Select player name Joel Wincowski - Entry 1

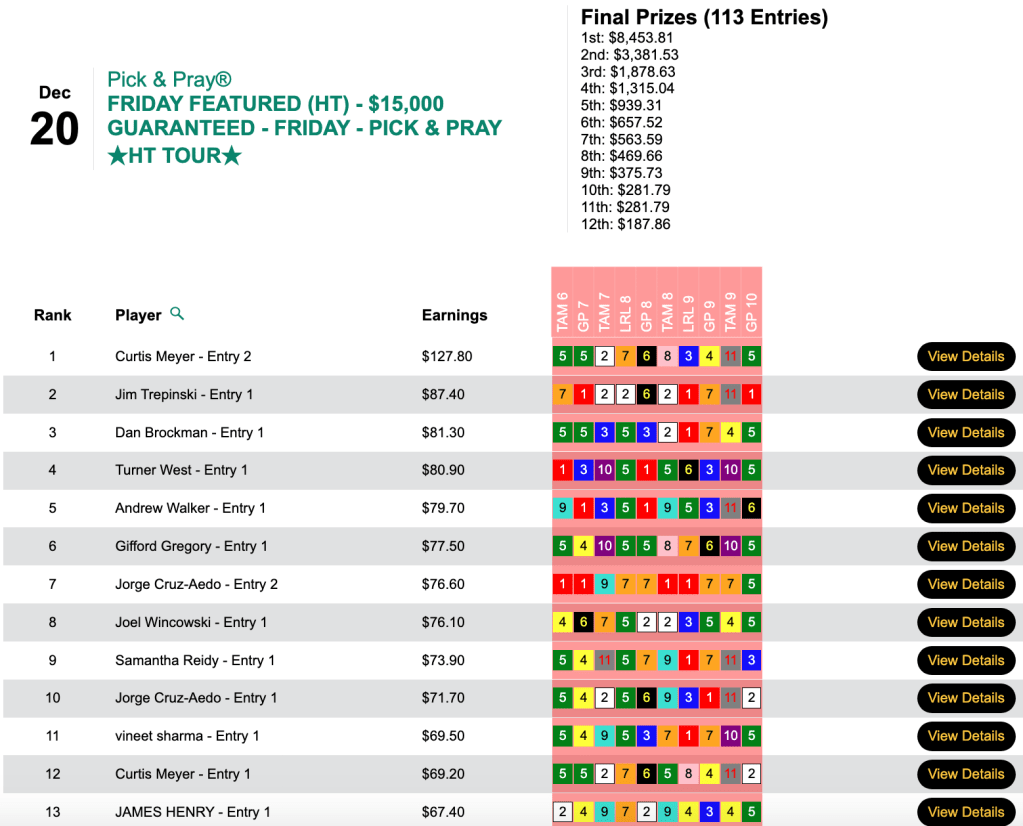coord(191,622)
